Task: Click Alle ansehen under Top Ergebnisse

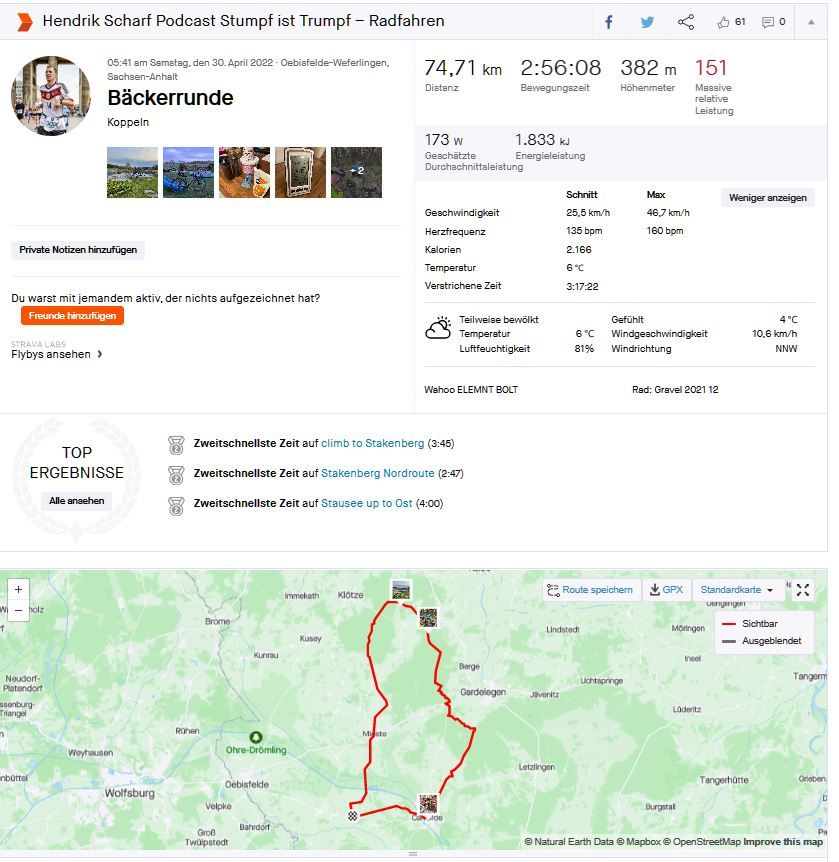Action: tap(76, 501)
